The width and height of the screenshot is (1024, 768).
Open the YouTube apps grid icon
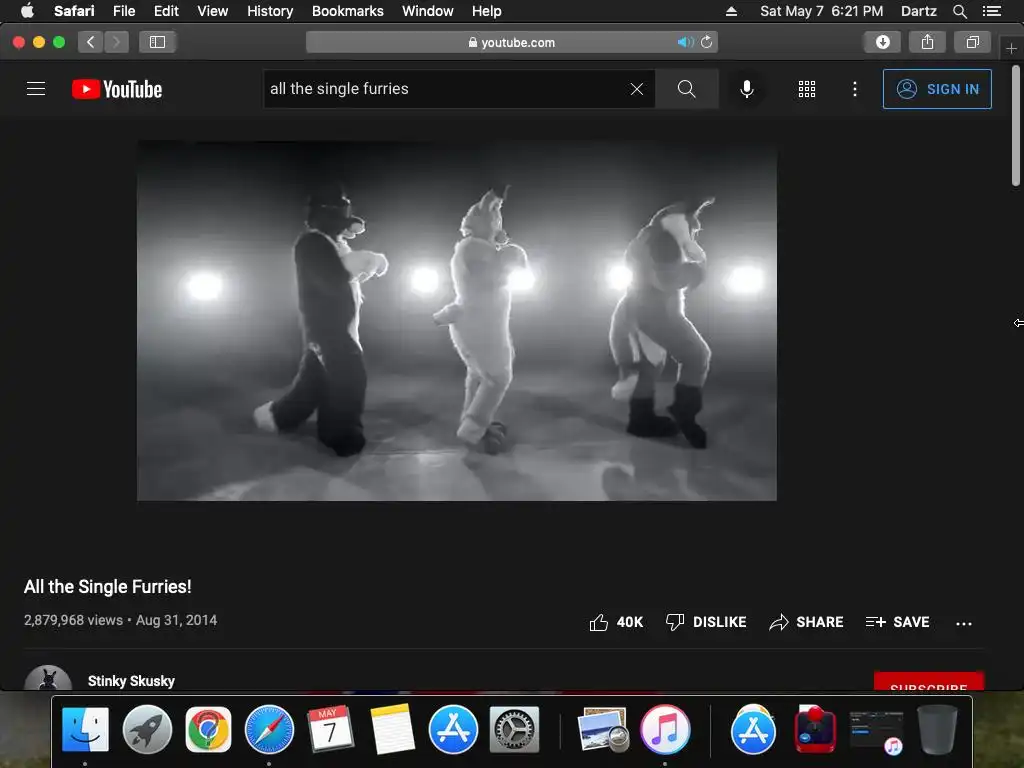point(807,89)
